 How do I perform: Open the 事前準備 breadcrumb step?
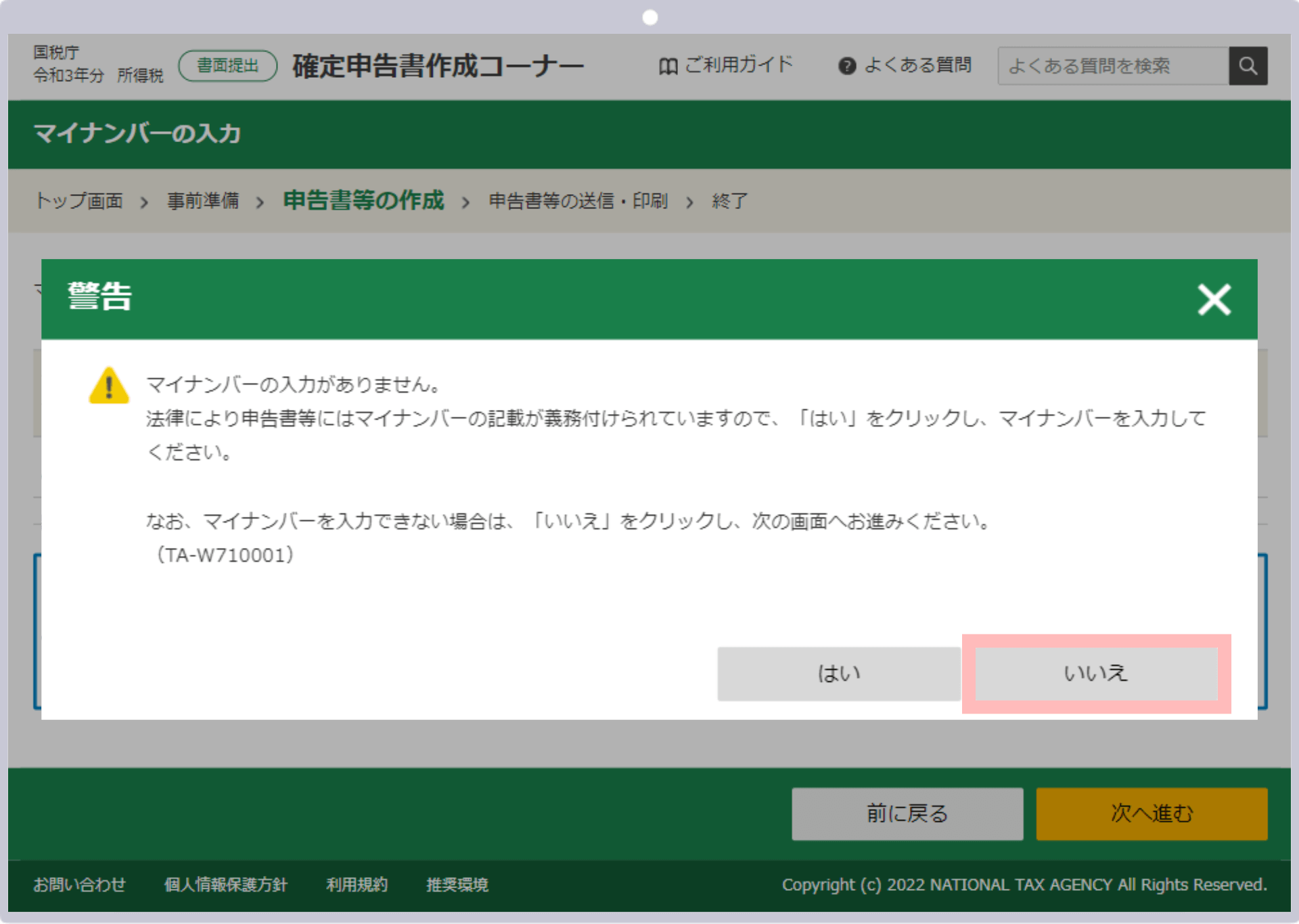click(x=203, y=201)
